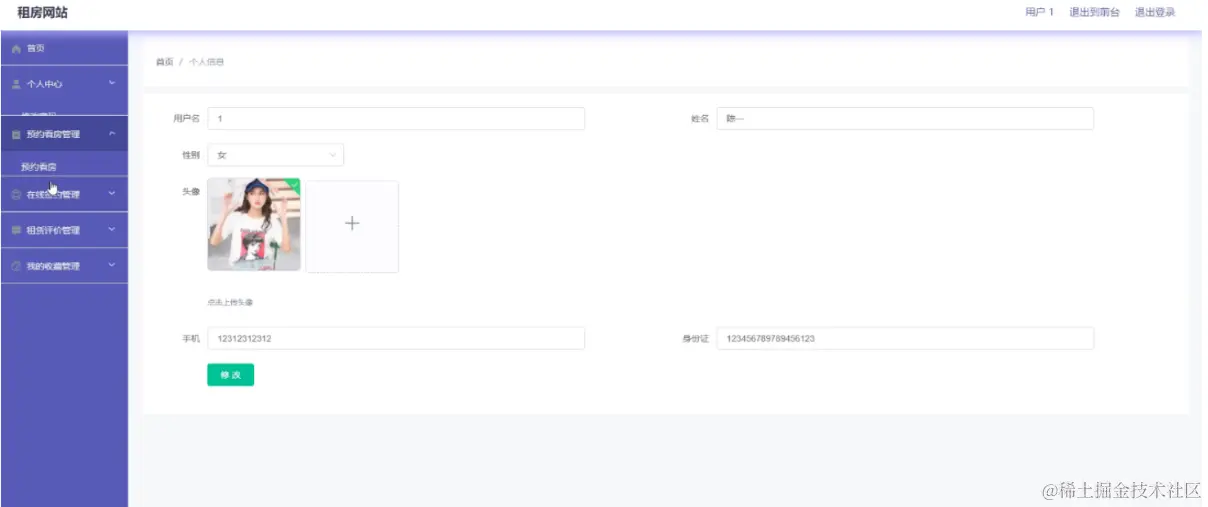Open the 首页 sidebar menu item
The height and width of the screenshot is (507, 1208).
(x=64, y=48)
